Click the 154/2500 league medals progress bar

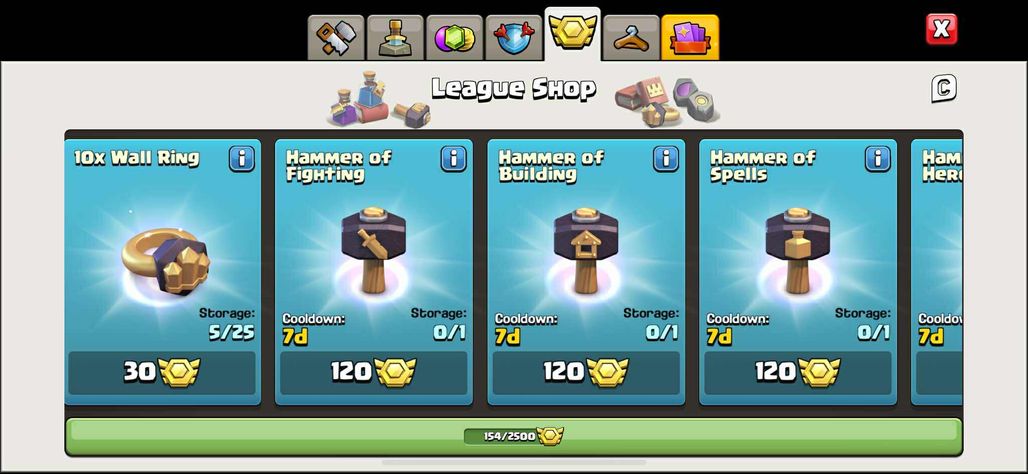point(513,436)
